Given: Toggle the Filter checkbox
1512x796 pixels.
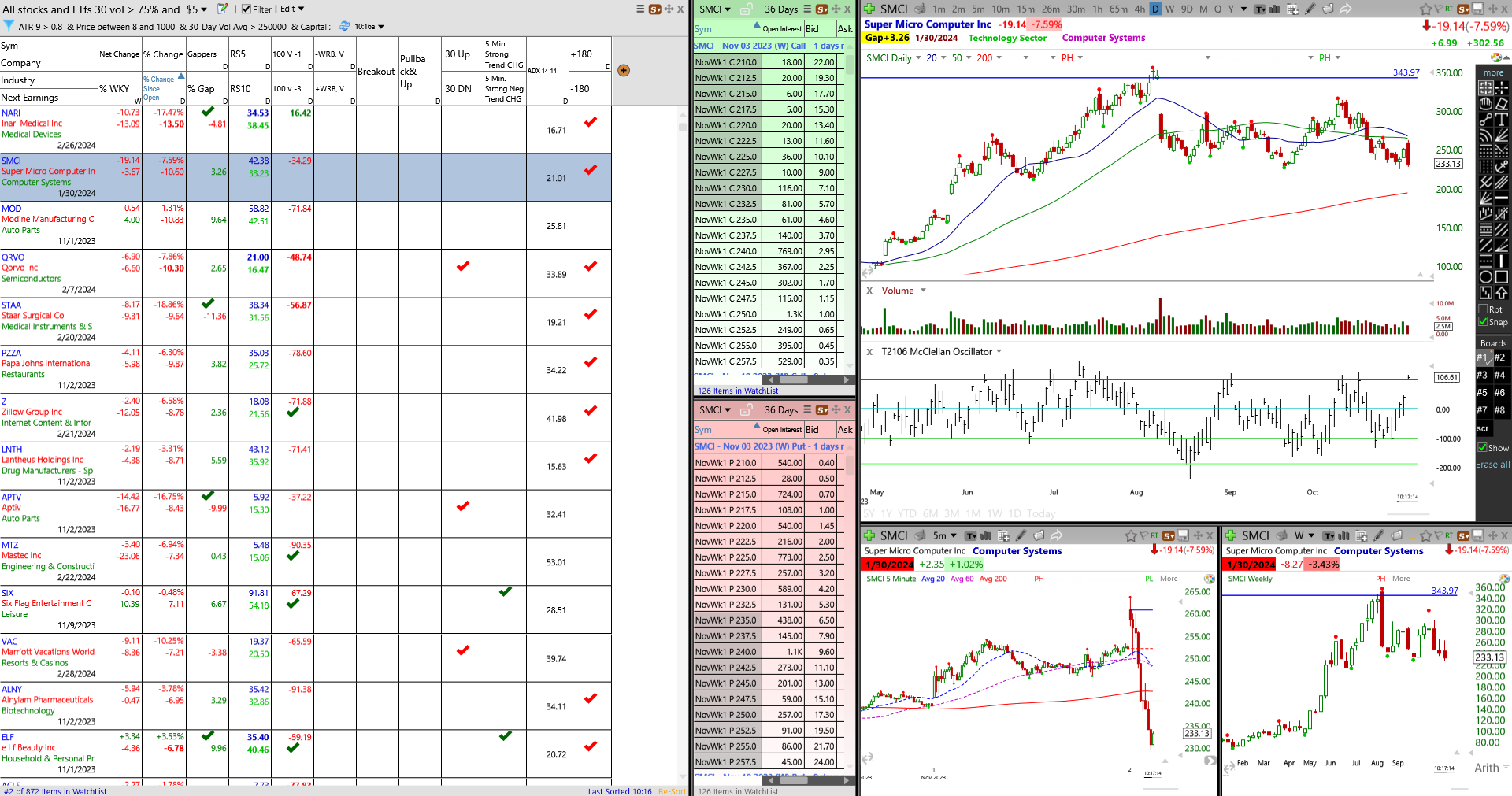Looking at the screenshot, I should [x=246, y=9].
